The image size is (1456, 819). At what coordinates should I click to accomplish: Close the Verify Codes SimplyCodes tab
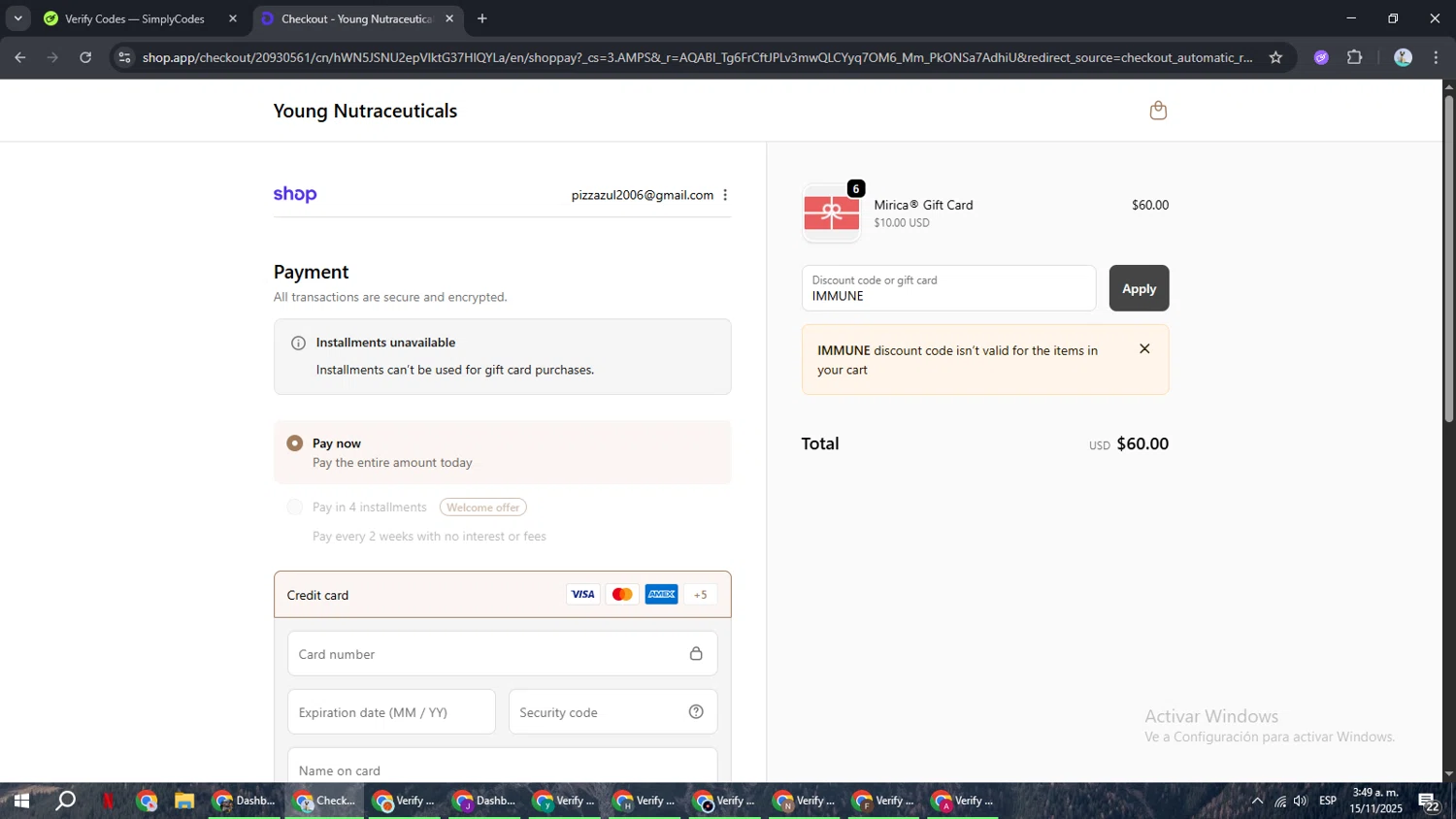(x=233, y=18)
